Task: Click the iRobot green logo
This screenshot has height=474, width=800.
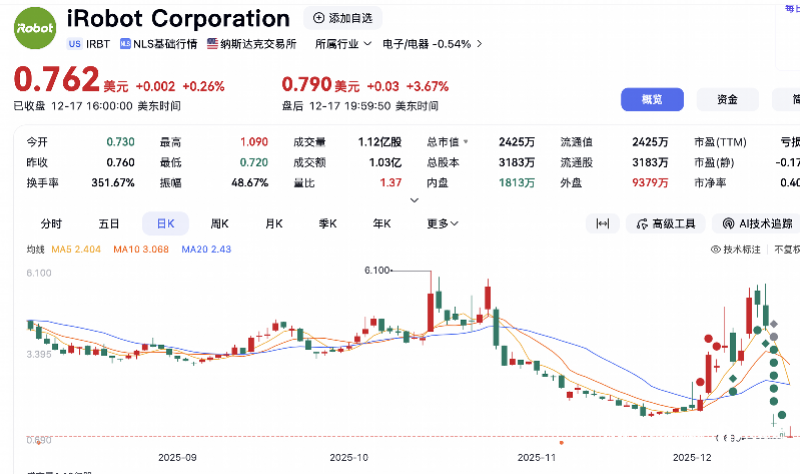Action: (35, 29)
